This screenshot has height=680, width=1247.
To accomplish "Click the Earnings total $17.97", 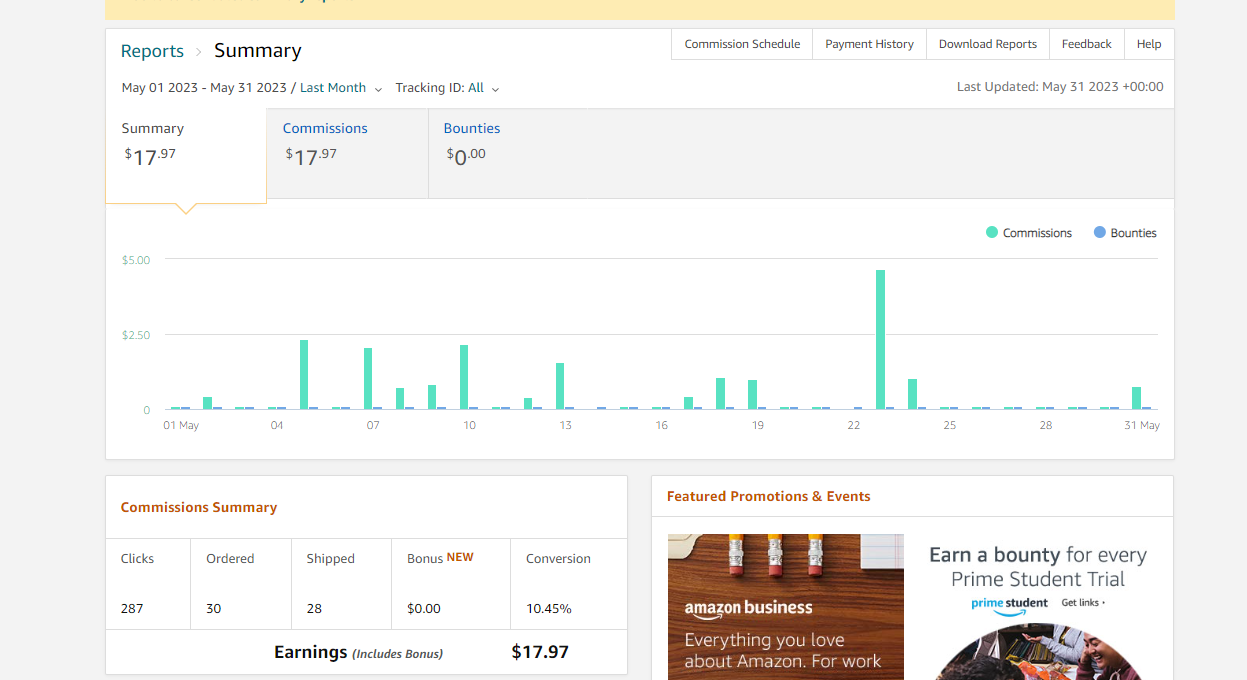I will (540, 652).
